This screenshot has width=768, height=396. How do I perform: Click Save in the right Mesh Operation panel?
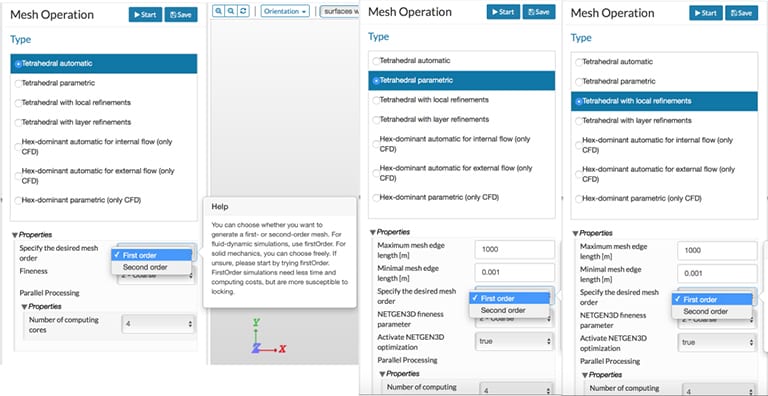(x=742, y=13)
